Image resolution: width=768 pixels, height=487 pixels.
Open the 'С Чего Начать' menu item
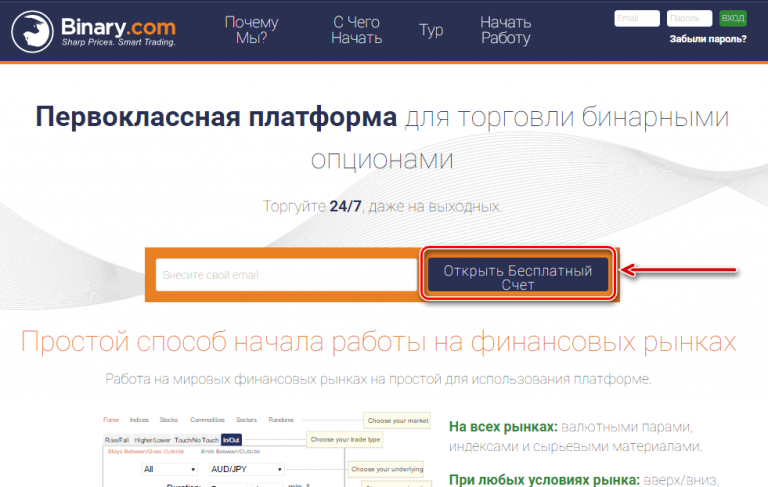[357, 30]
